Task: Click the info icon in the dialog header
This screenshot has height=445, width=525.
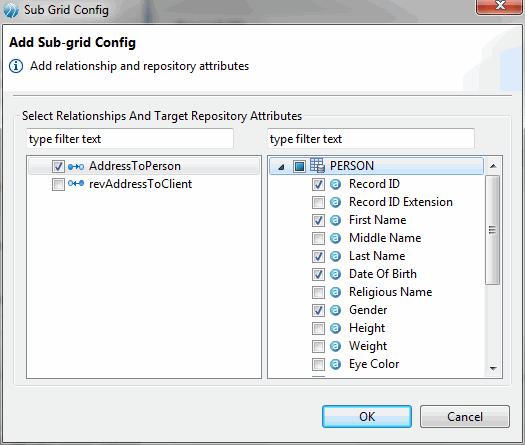Action: 16,66
